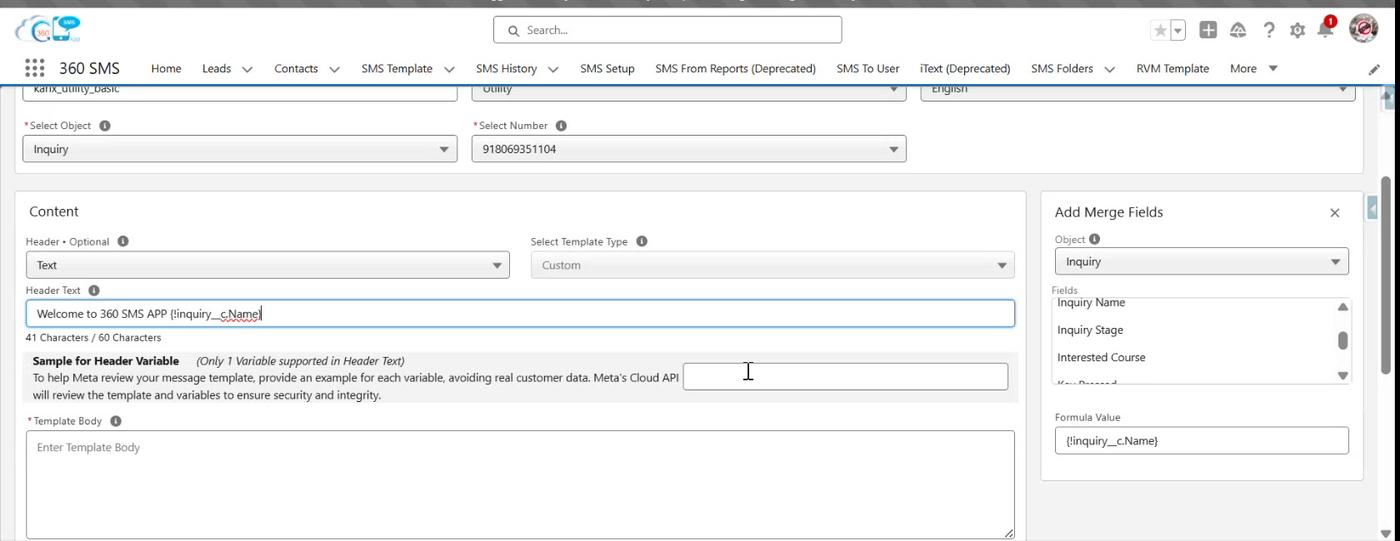Click the pencil icon to edit navigation
Viewport: 1400px width, 541px height.
coord(1374,69)
